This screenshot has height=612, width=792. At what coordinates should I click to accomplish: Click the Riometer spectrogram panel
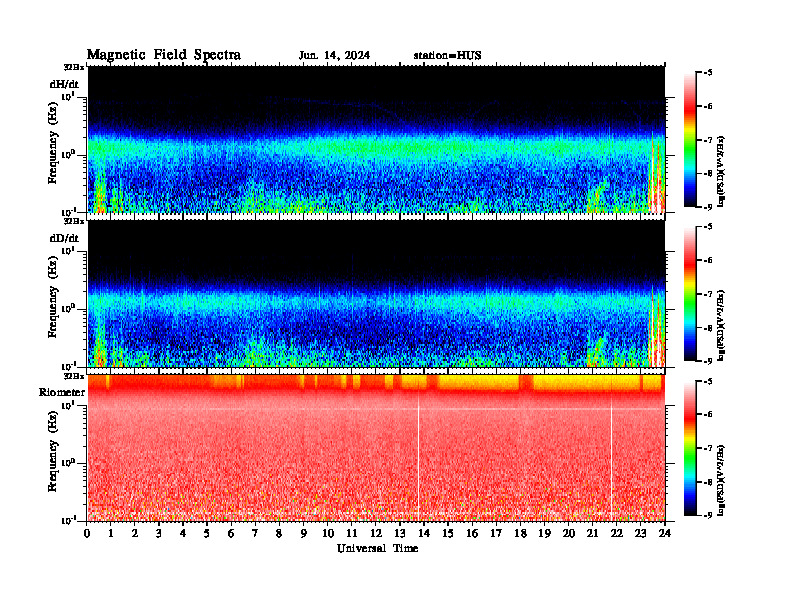[x=376, y=448]
